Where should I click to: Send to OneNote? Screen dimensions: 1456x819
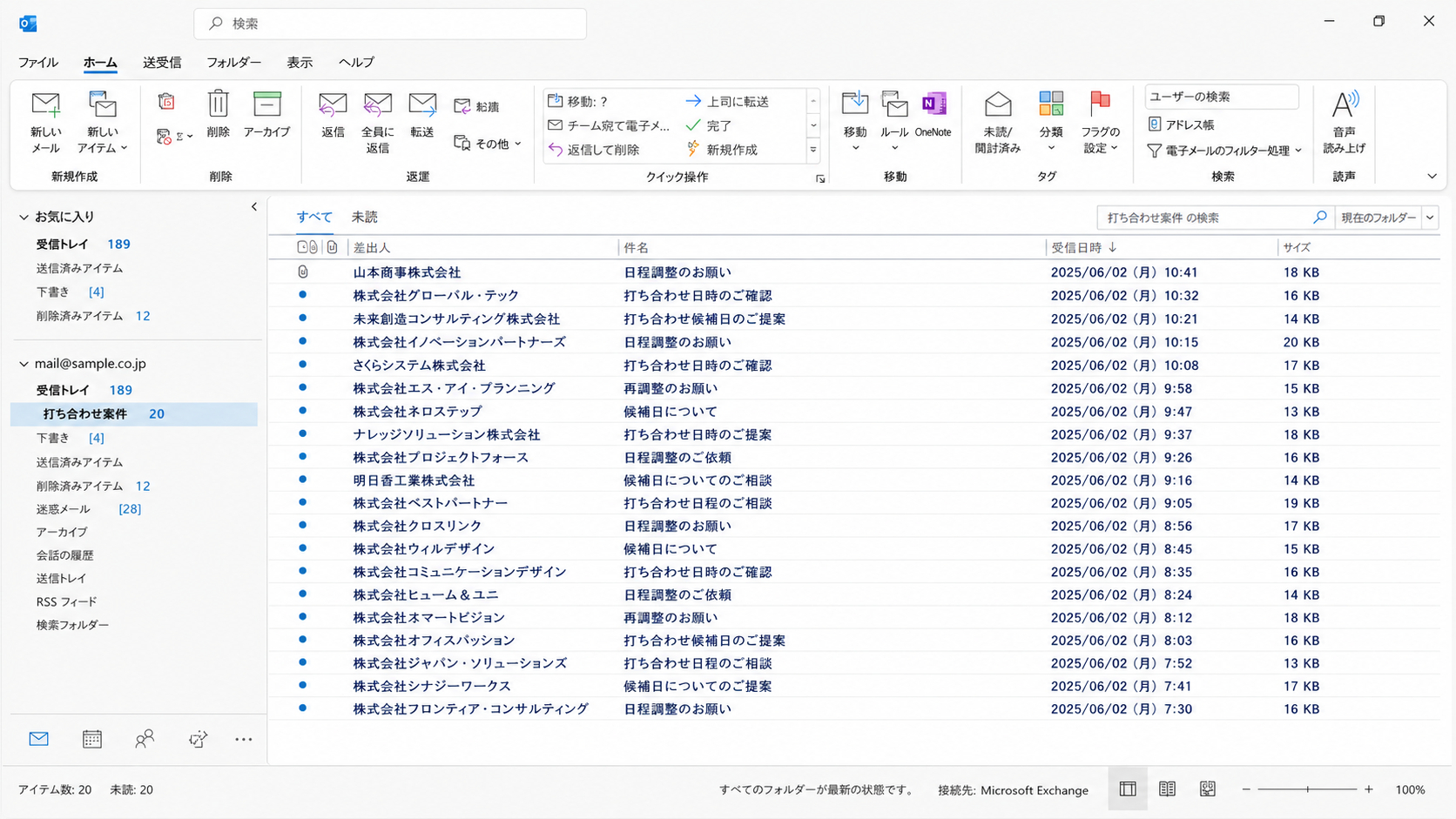934,113
